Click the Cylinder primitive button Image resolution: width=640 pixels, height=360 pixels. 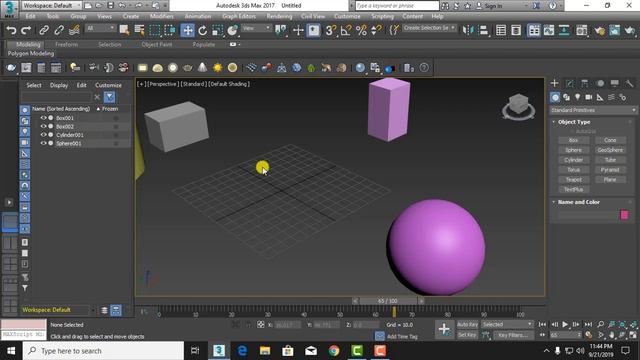click(573, 160)
